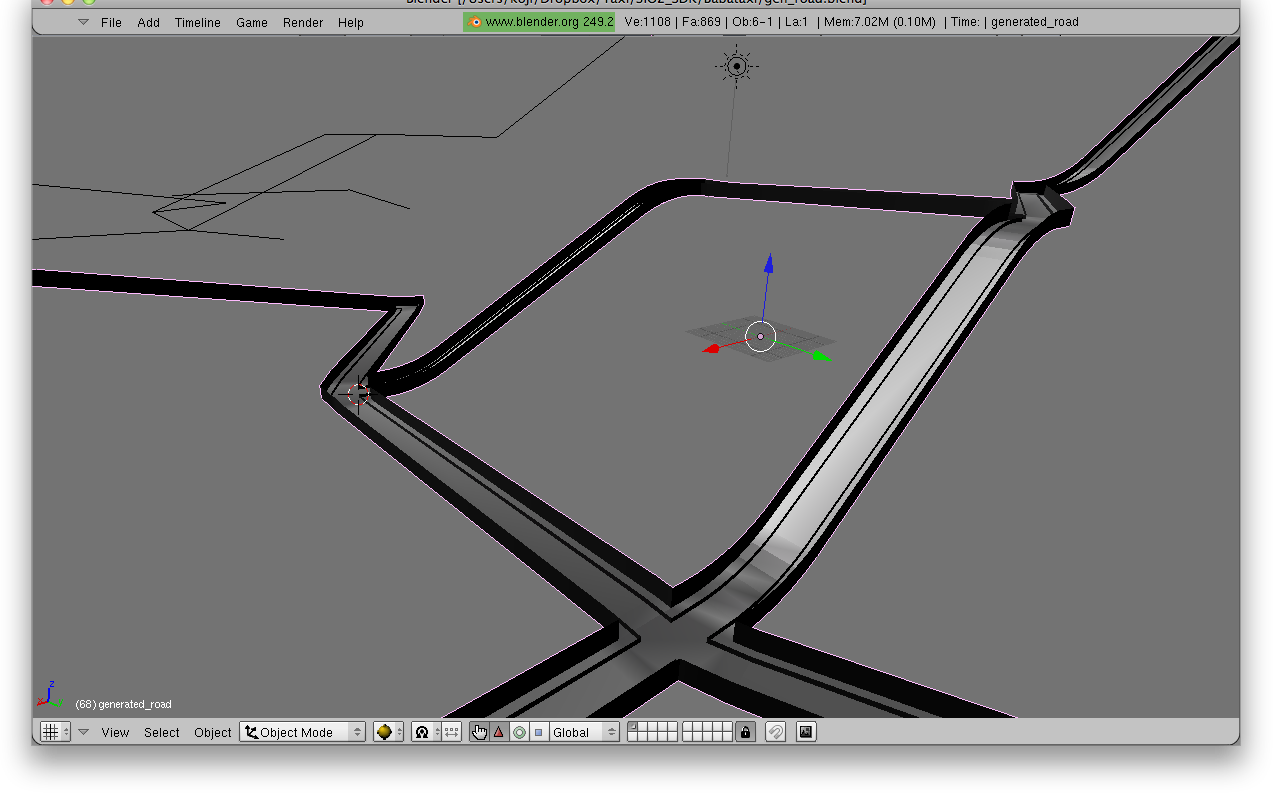Viewport: 1280px width, 800px height.
Task: Toggle the active first layer button
Action: click(x=633, y=727)
